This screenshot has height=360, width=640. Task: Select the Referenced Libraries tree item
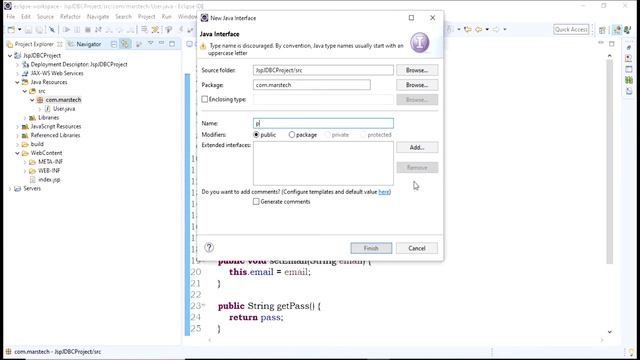pyautogui.click(x=55, y=136)
